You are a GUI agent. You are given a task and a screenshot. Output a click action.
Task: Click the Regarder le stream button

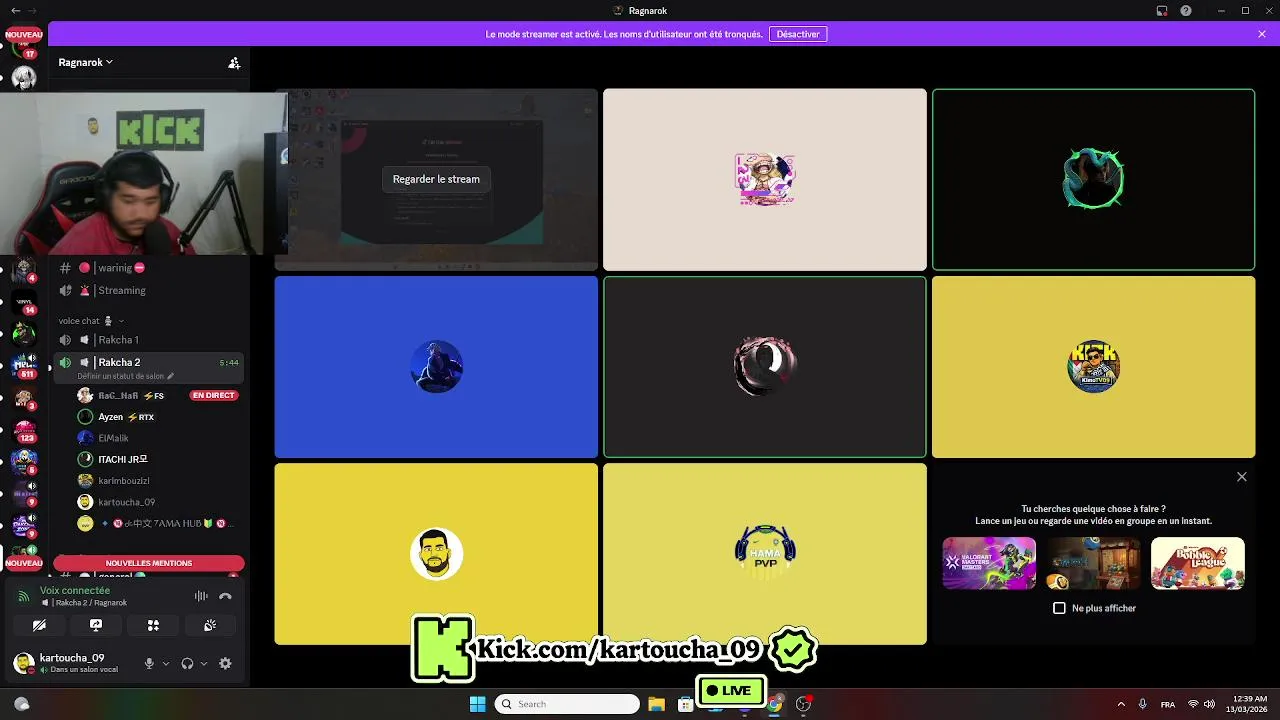(x=436, y=179)
